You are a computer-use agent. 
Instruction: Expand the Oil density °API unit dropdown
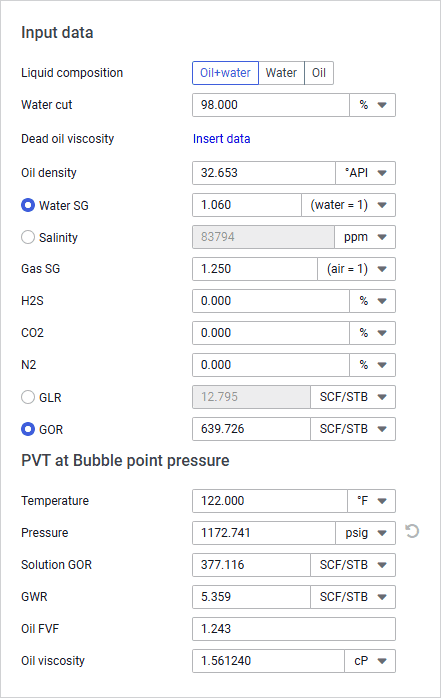coord(365,173)
